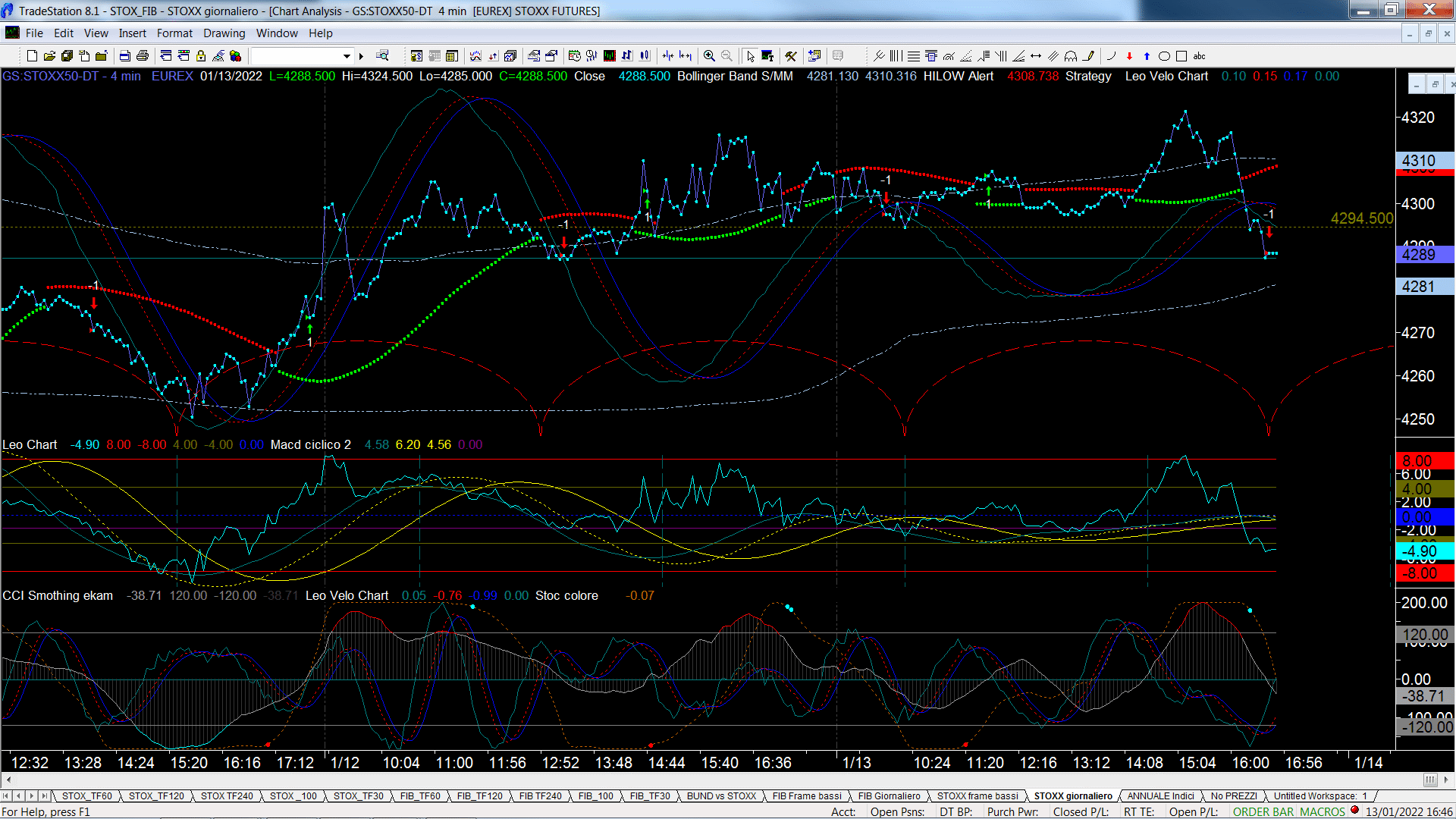Image resolution: width=1456 pixels, height=819 pixels.
Task: Insert a blue up arrow marker
Action: coord(1147,55)
